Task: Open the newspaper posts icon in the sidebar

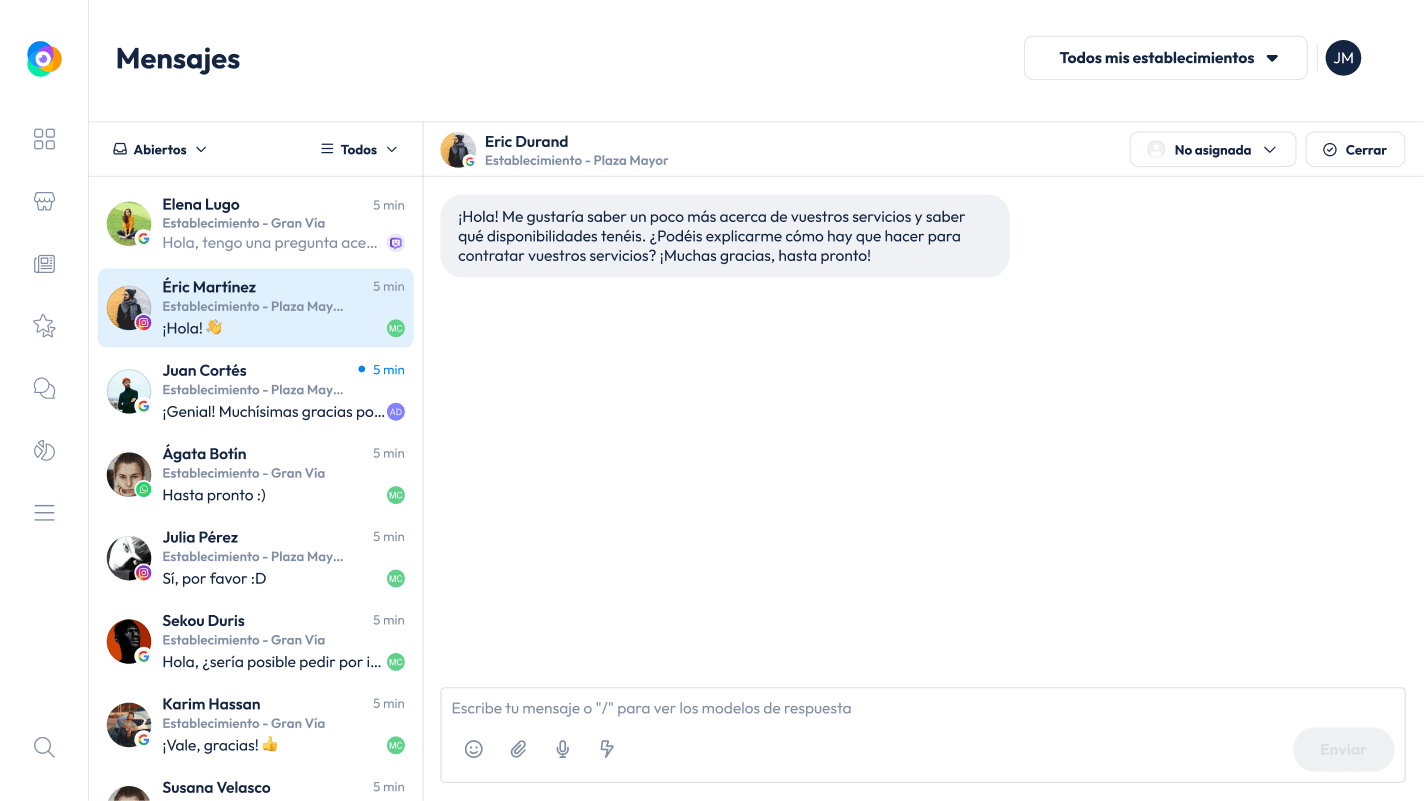Action: coord(44,264)
